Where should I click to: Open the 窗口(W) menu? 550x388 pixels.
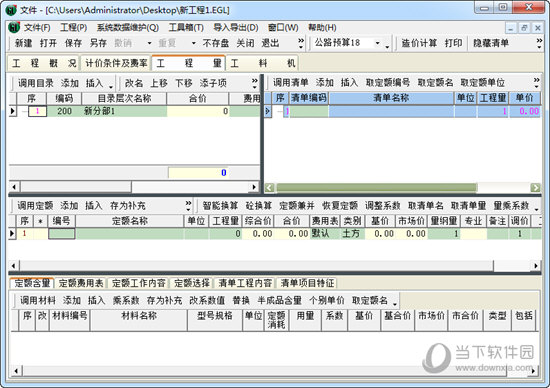[283, 27]
